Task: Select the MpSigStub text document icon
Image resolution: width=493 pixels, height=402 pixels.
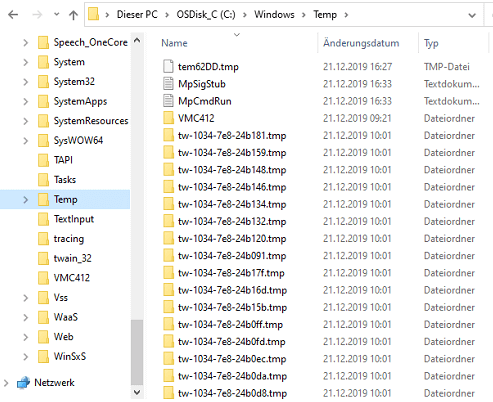Action: point(168,84)
